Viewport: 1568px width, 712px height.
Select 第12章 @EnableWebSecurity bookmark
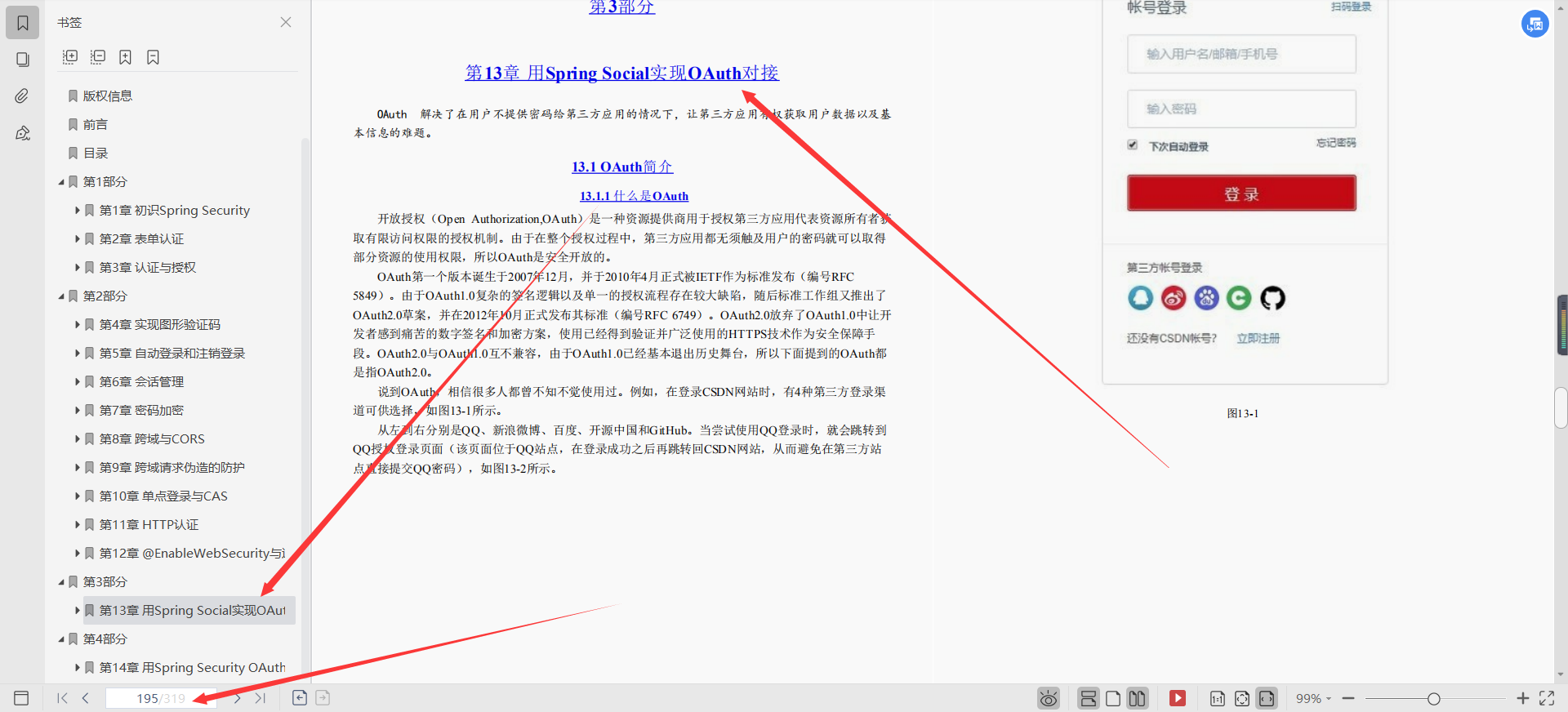click(192, 554)
